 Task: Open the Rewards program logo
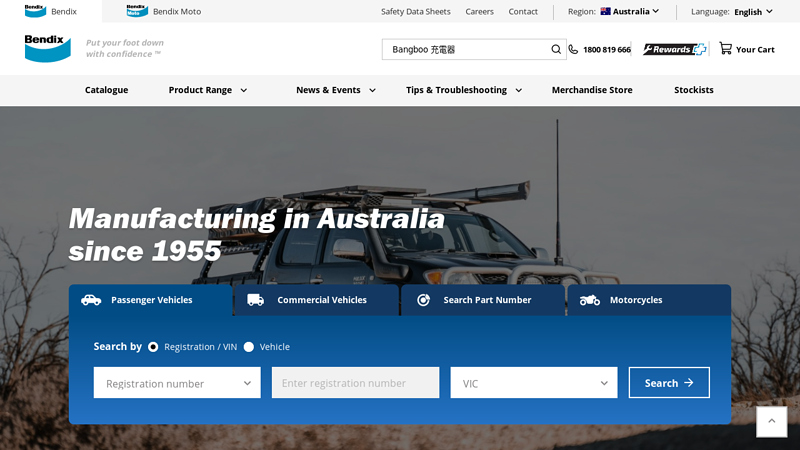coord(674,49)
